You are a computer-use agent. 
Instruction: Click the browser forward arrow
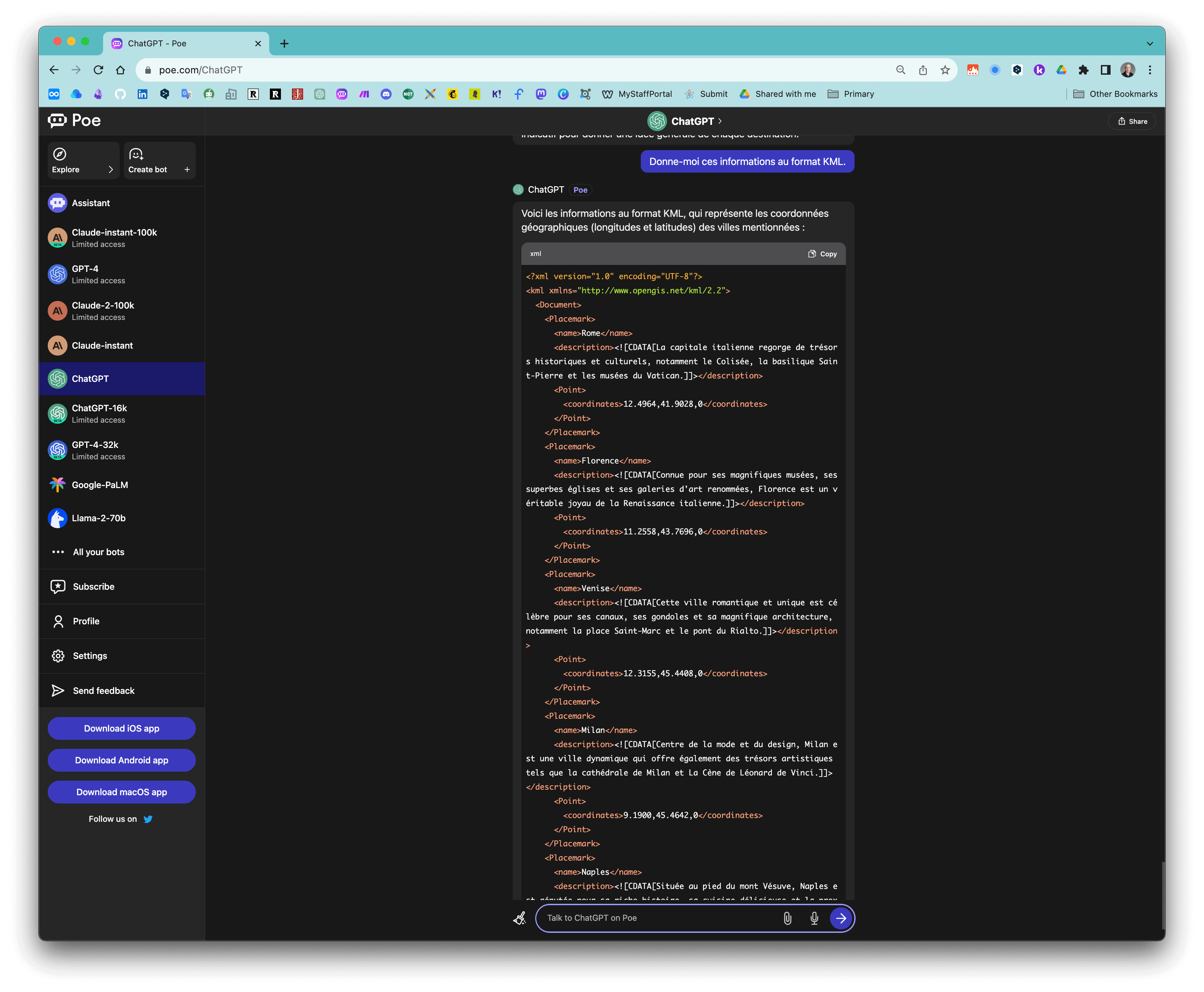pos(76,70)
